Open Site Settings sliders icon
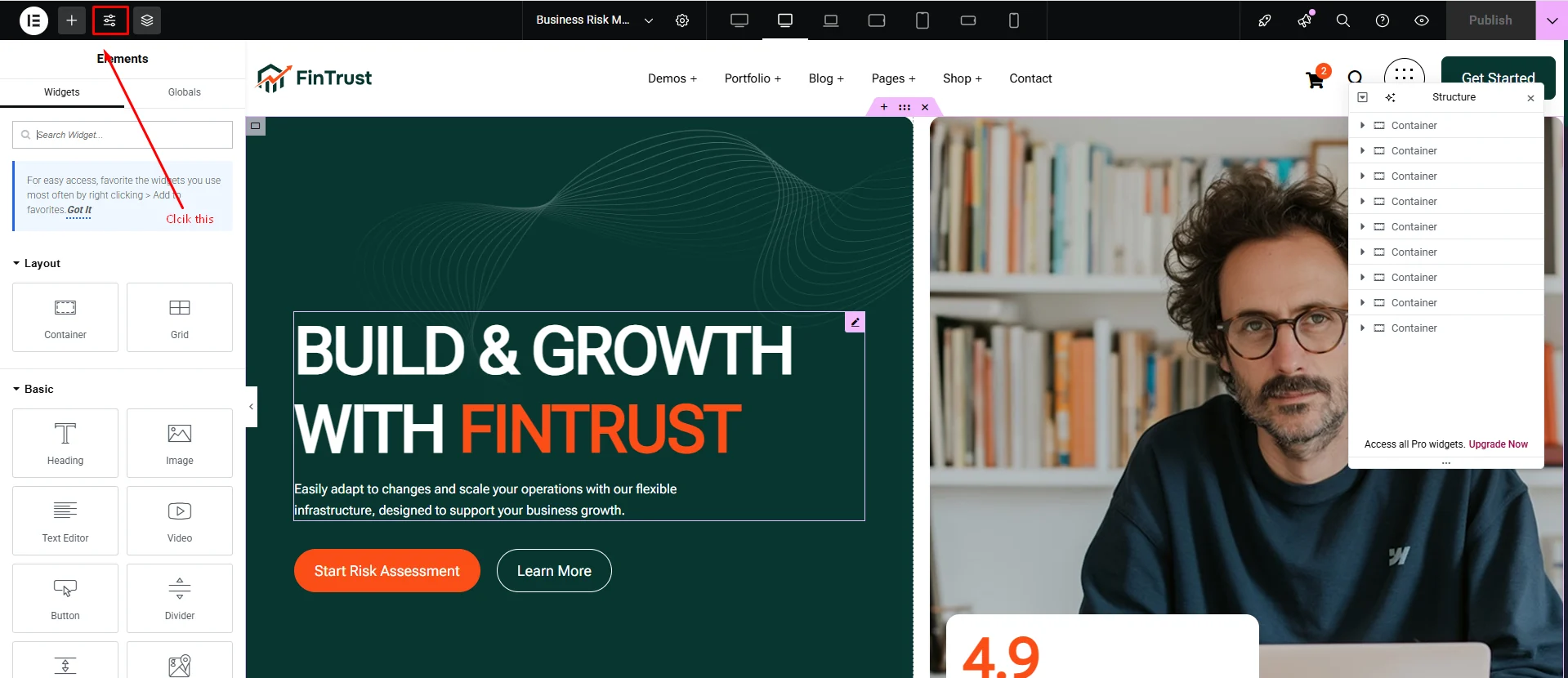This screenshot has height=678, width=1568. coord(109,20)
